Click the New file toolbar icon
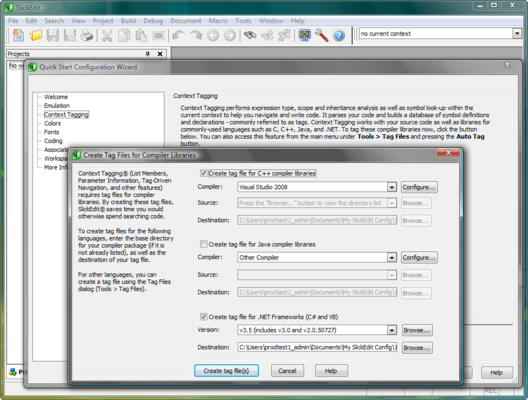 19,35
